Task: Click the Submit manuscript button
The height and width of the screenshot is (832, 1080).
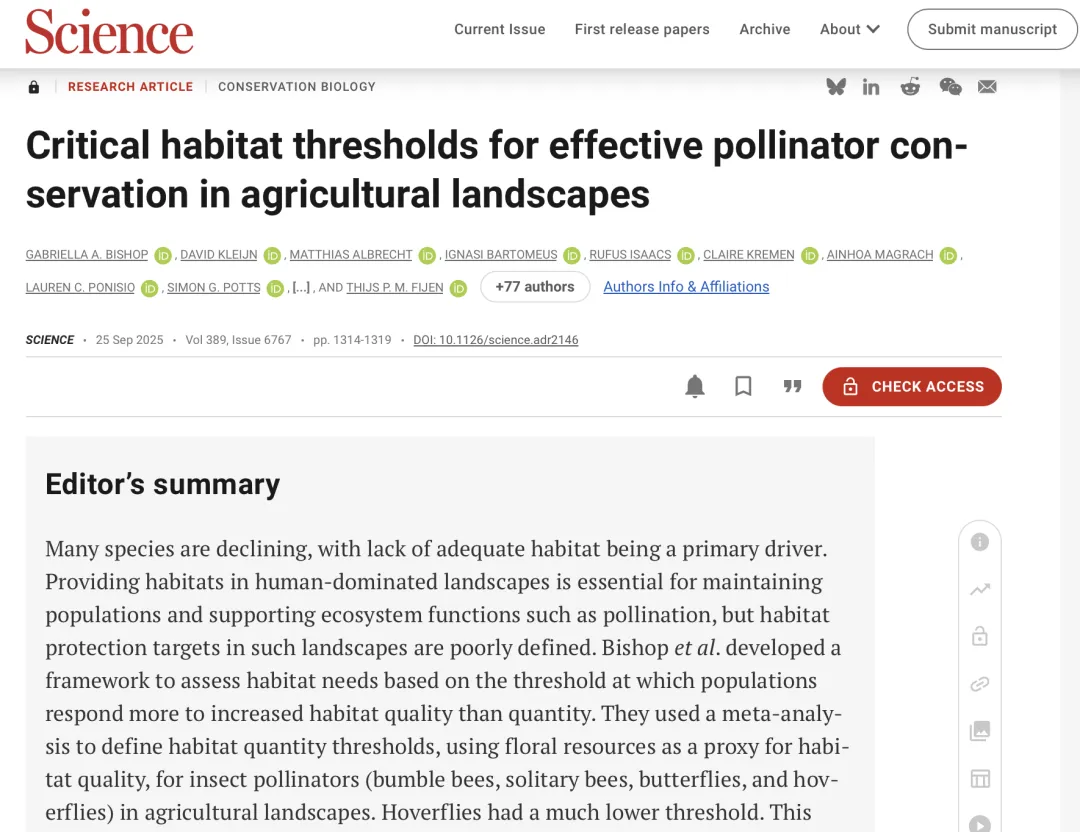Action: pyautogui.click(x=992, y=29)
